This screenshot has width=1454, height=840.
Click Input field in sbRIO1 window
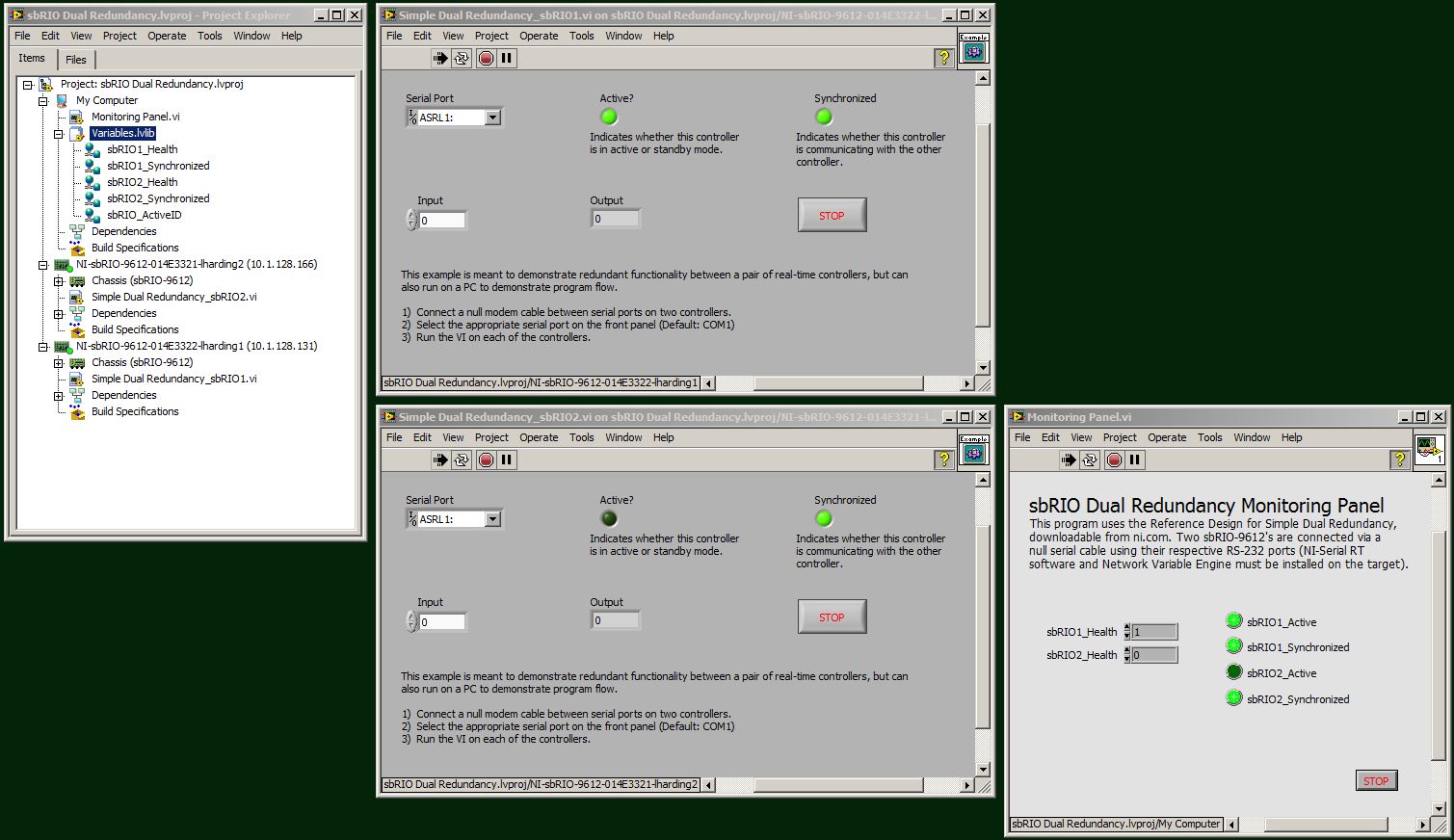442,220
